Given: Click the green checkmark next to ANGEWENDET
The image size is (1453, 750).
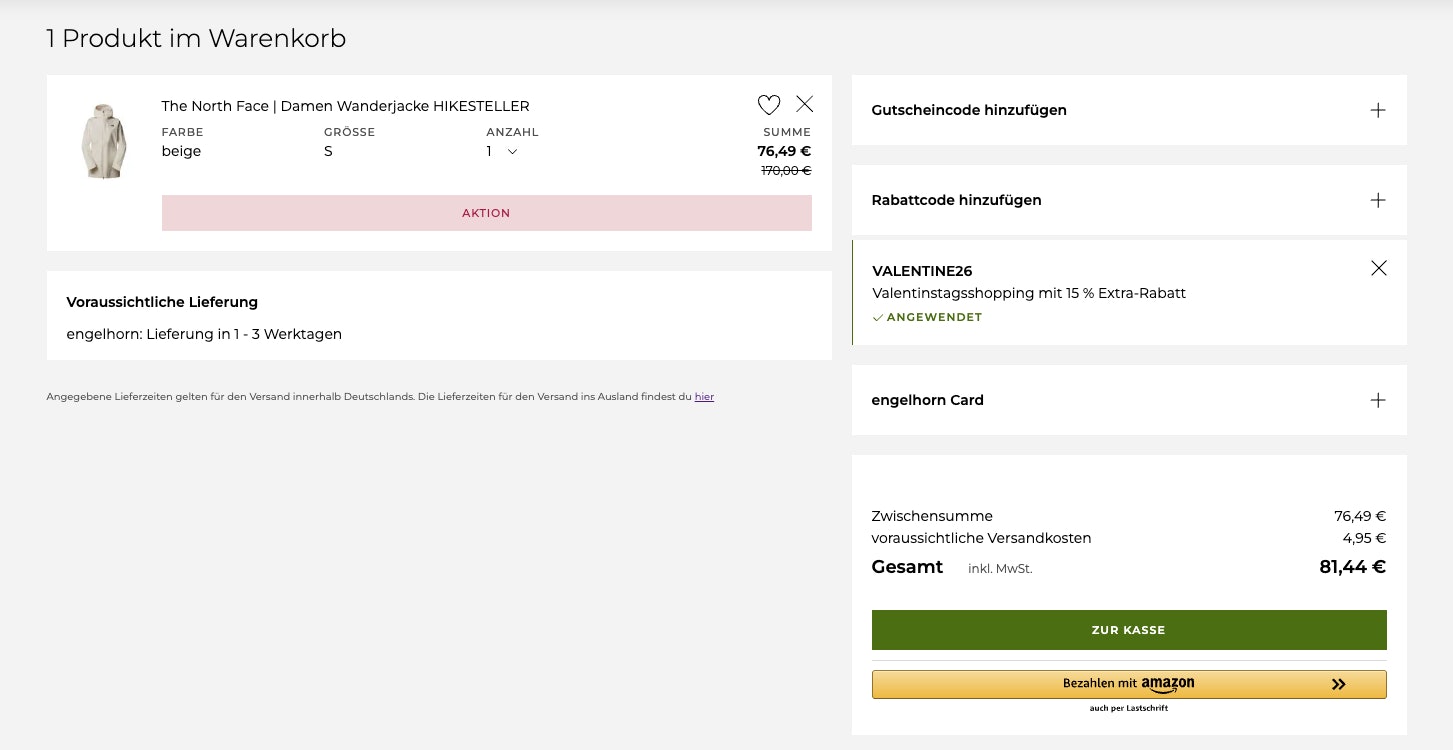Looking at the screenshot, I should pyautogui.click(x=878, y=318).
